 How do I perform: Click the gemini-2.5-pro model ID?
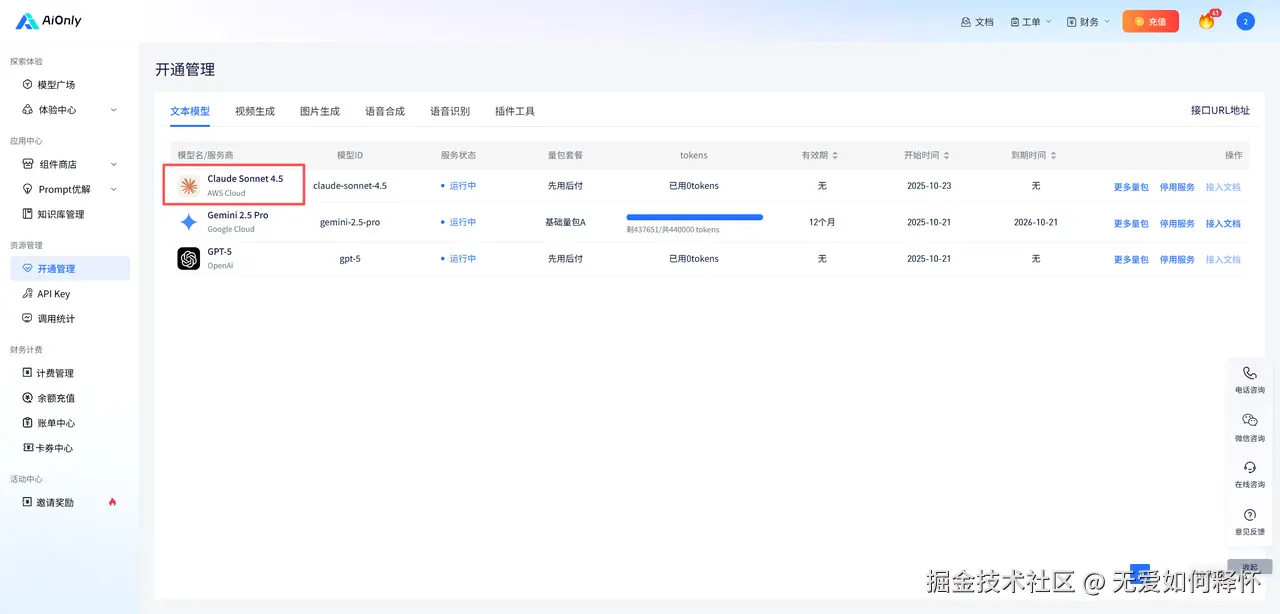point(350,222)
